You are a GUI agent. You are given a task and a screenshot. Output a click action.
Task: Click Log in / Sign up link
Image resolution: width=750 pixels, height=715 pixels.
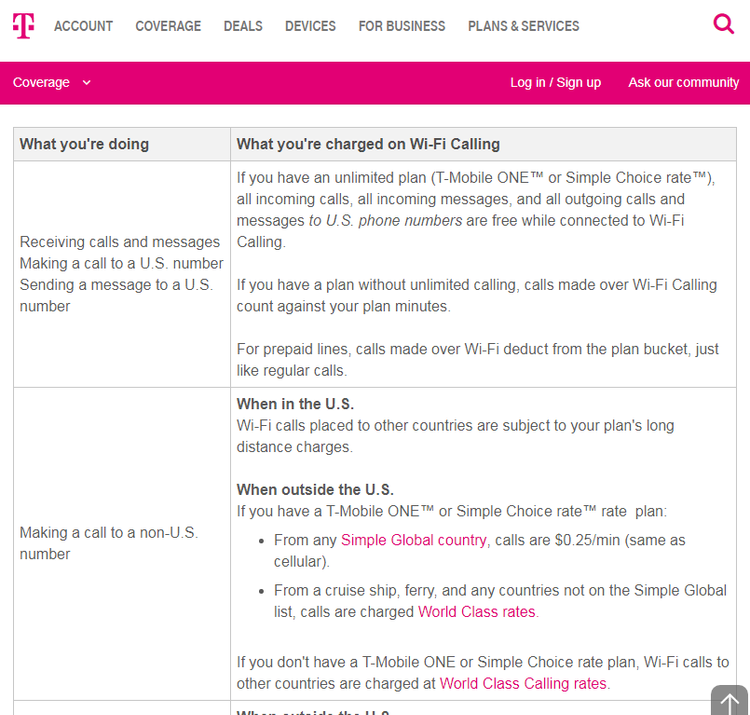555,82
